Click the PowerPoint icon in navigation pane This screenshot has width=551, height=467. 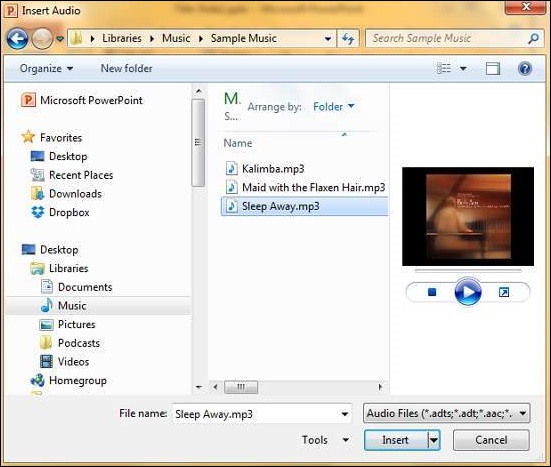point(28,100)
